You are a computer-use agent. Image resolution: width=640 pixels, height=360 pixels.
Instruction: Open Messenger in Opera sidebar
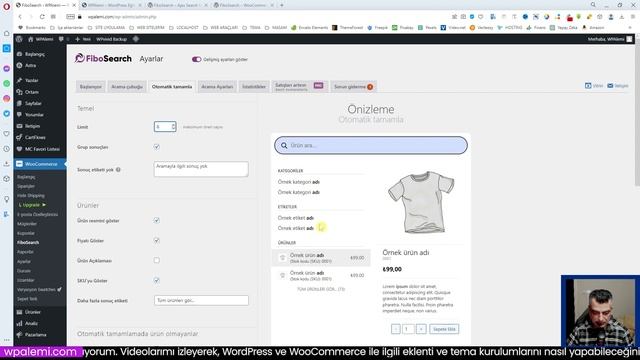coord(7,69)
